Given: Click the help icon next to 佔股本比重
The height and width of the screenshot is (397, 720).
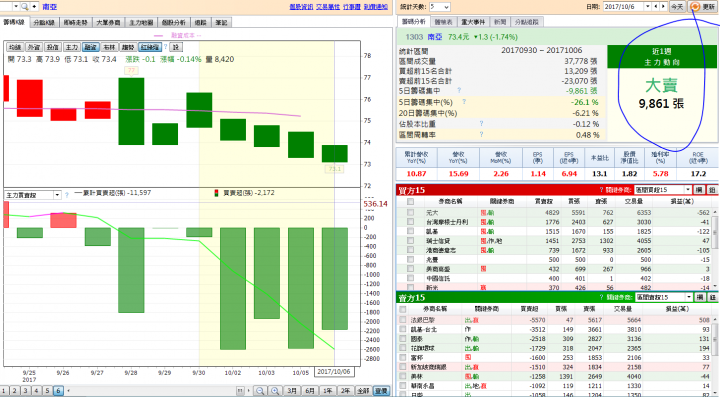Looking at the screenshot, I should point(481,123).
